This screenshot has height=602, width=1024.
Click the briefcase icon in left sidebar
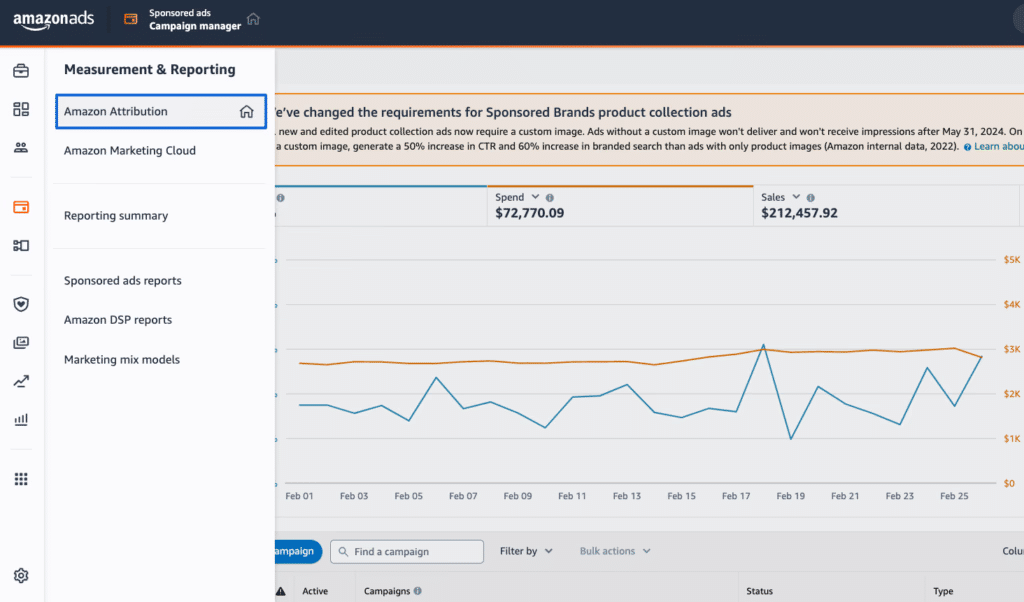(x=21, y=71)
